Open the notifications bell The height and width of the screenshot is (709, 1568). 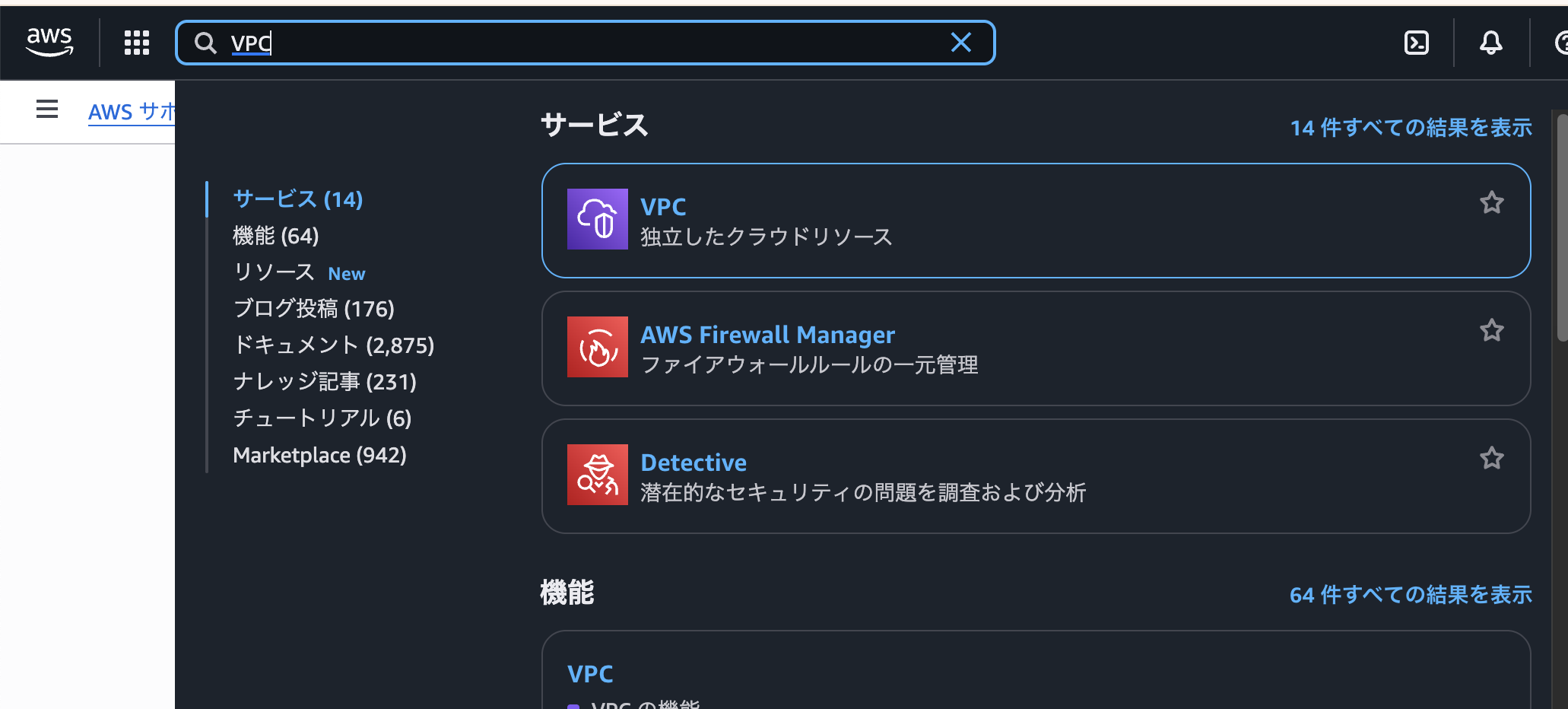[x=1490, y=43]
